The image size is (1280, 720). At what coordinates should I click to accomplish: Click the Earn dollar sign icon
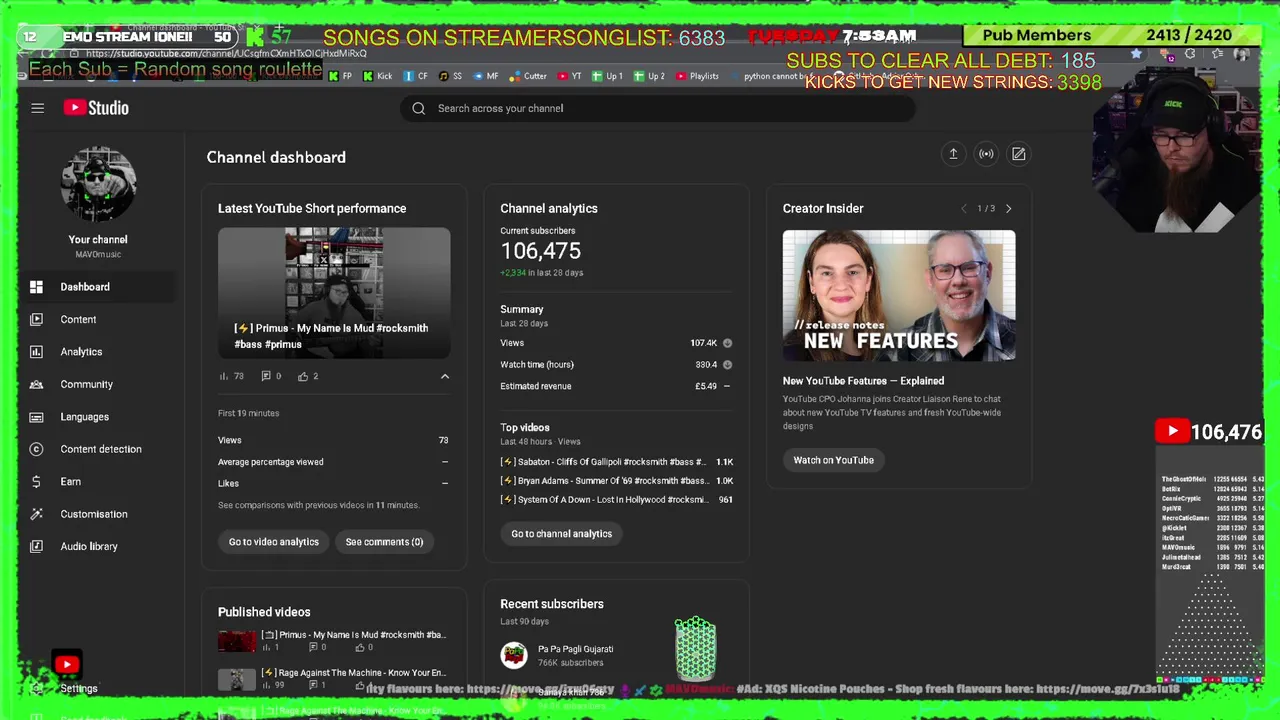click(36, 482)
